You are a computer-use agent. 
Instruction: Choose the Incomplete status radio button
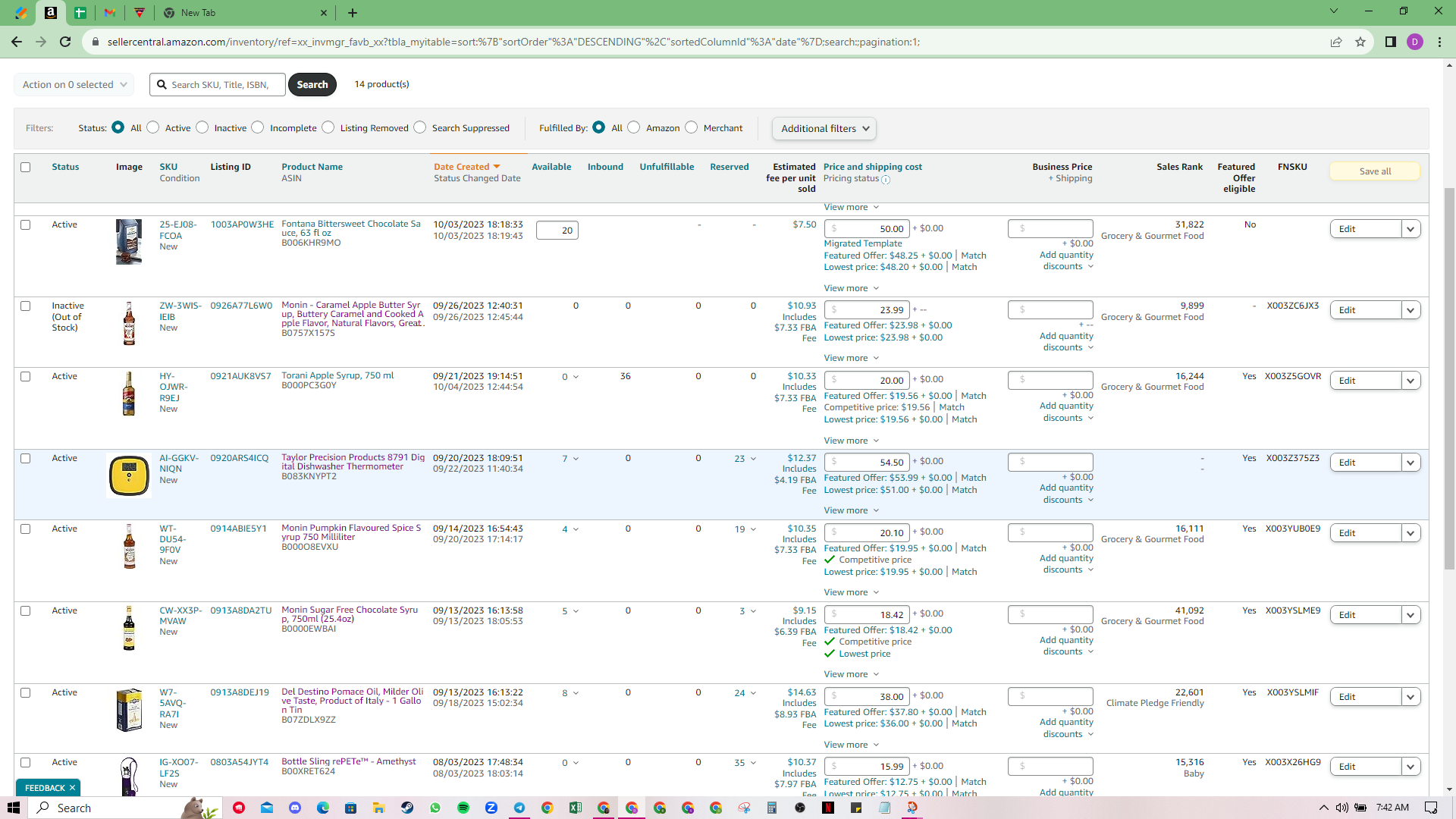pyautogui.click(x=258, y=127)
